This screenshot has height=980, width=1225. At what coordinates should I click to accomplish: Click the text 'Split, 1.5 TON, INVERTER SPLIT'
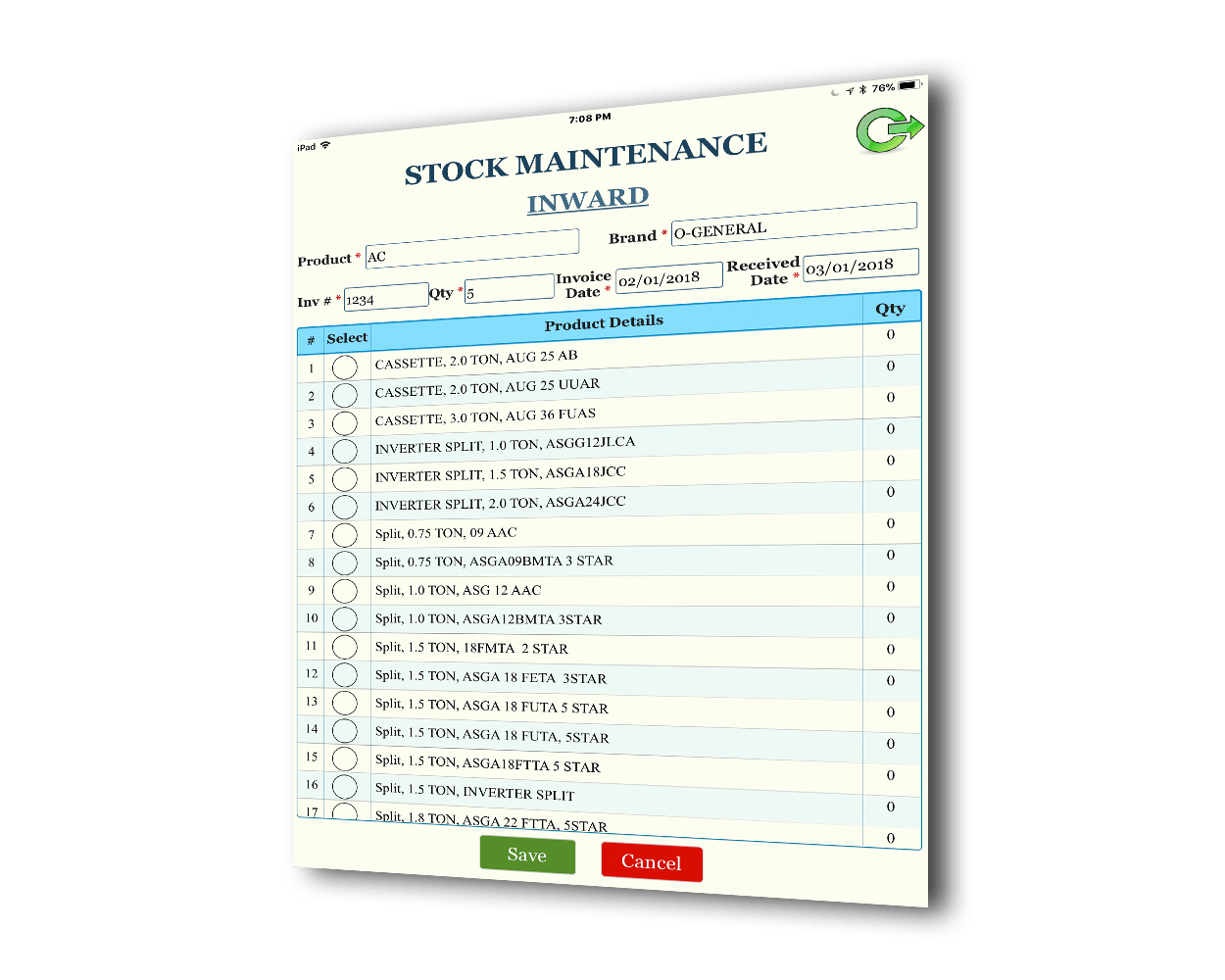point(474,792)
